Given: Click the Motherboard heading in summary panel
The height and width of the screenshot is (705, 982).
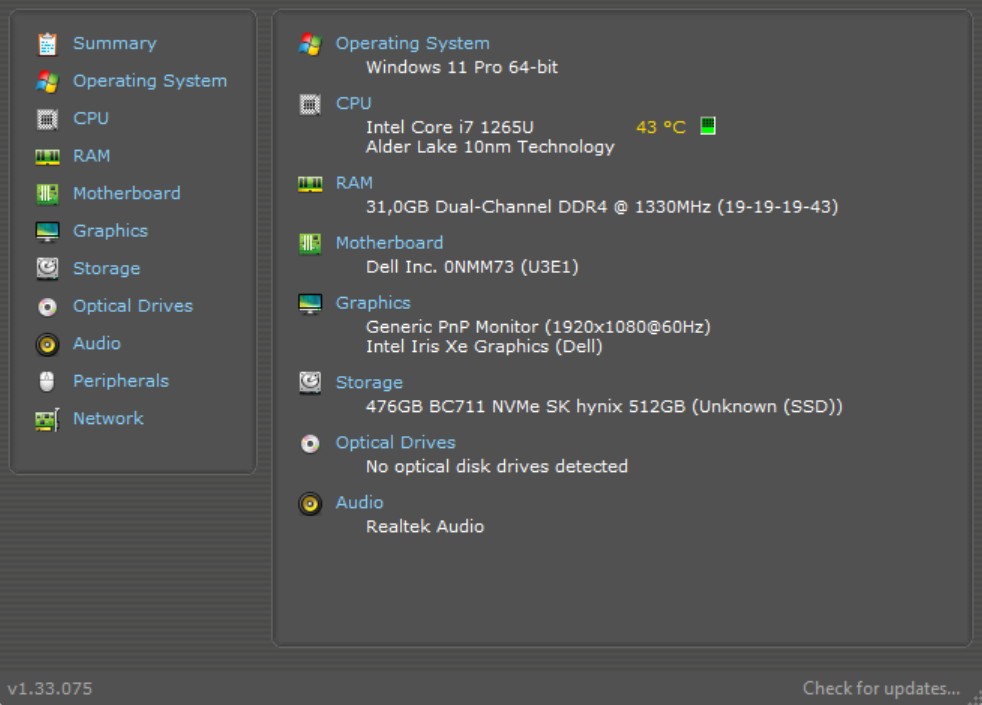Looking at the screenshot, I should coord(389,243).
